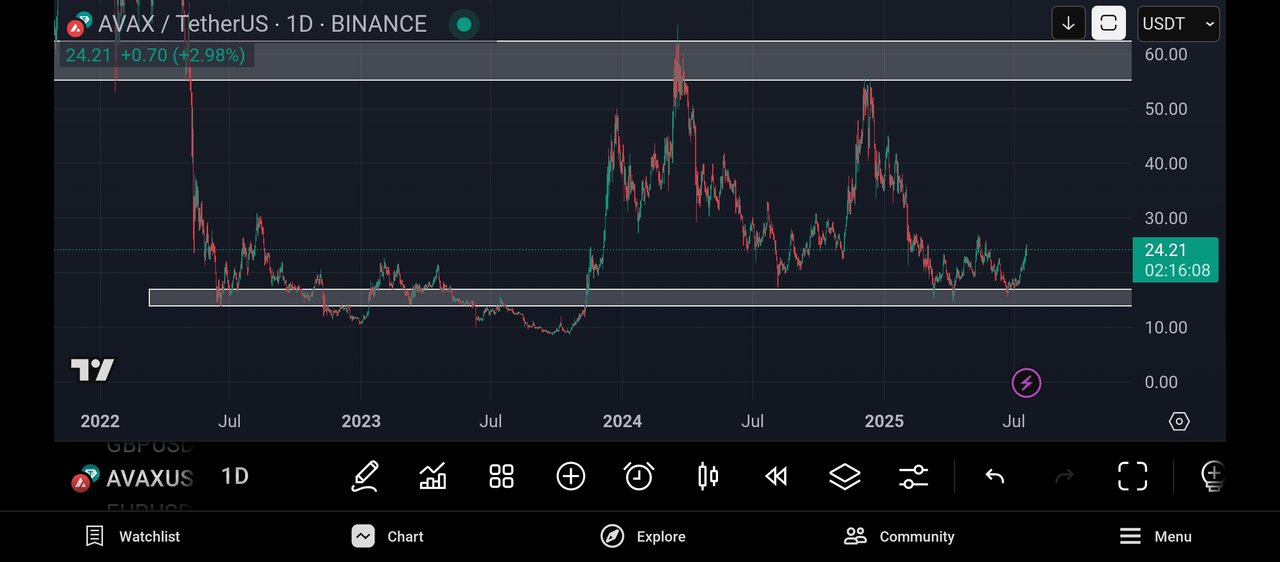Tap the 24.21 current price label
Image resolution: width=1280 pixels, height=562 pixels.
(1175, 260)
